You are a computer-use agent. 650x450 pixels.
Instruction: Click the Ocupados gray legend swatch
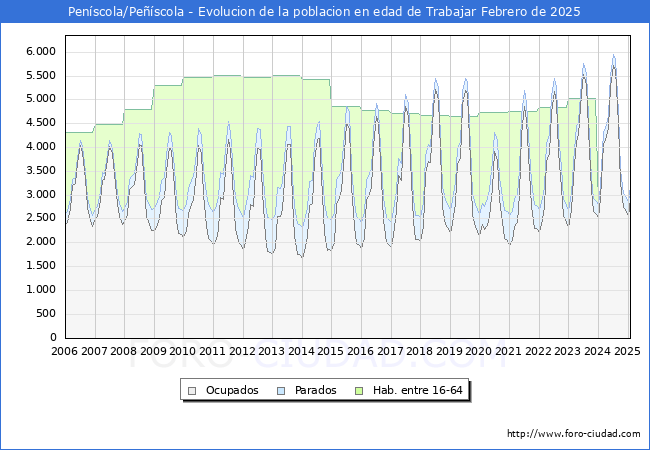tap(192, 391)
